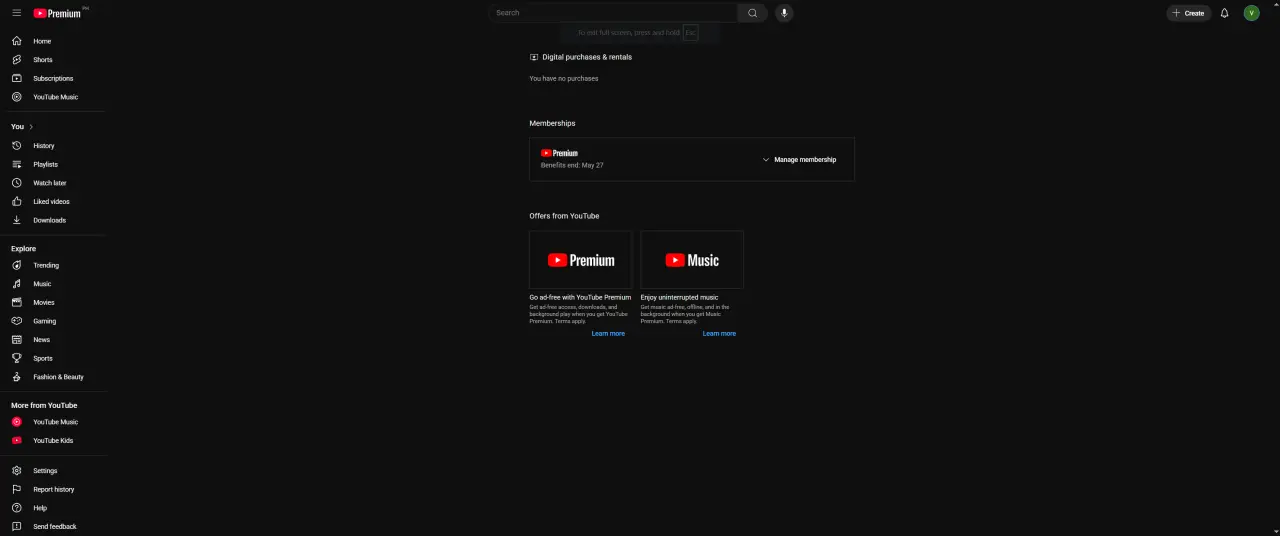
Task: Select Shorts label in sidebar
Action: point(43,60)
